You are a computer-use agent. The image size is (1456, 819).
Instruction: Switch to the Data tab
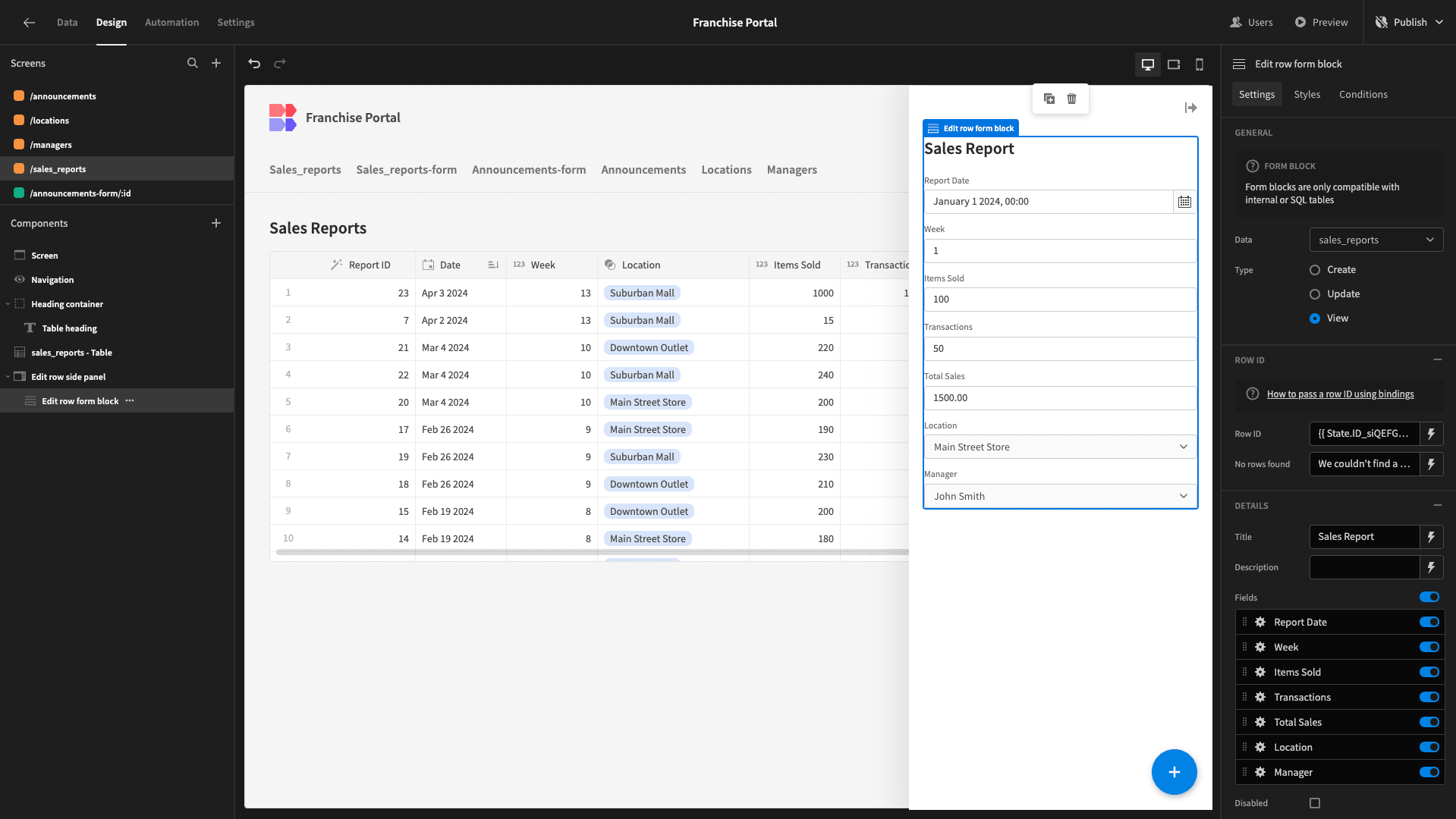coord(67,23)
